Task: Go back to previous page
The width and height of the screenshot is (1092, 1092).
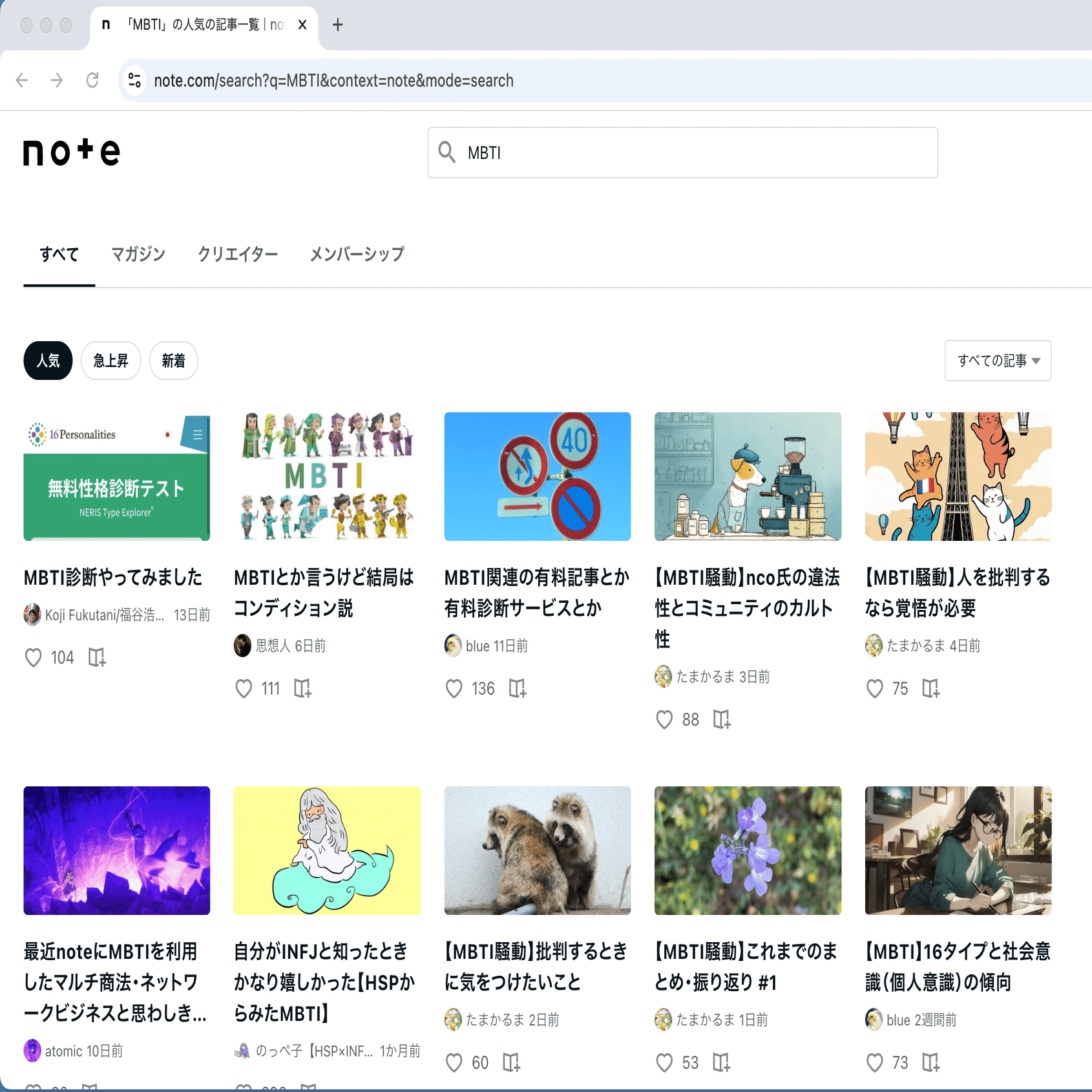Action: click(22, 80)
